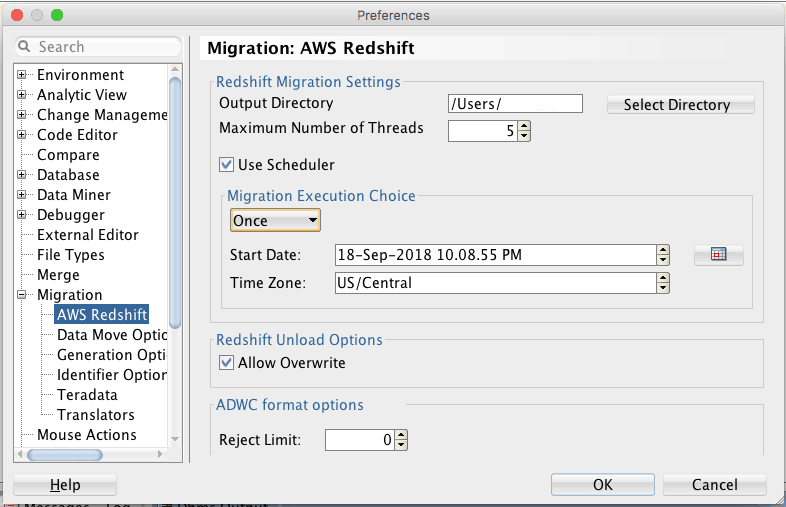The width and height of the screenshot is (786, 507).
Task: Confirm preferences with OK button
Action: [x=603, y=484]
